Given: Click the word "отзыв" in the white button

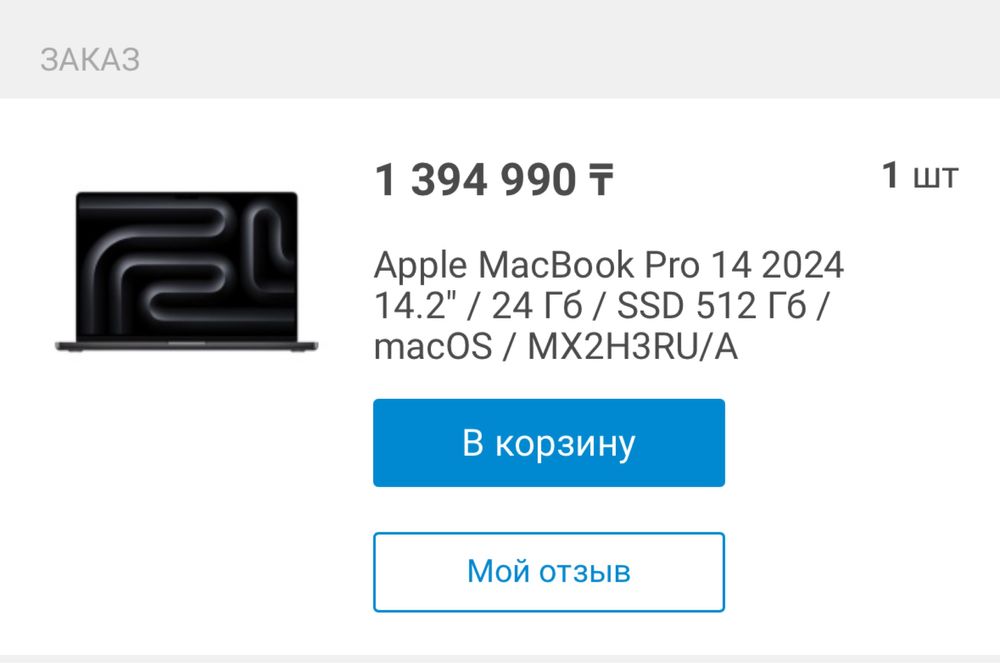Looking at the screenshot, I should coord(585,572).
